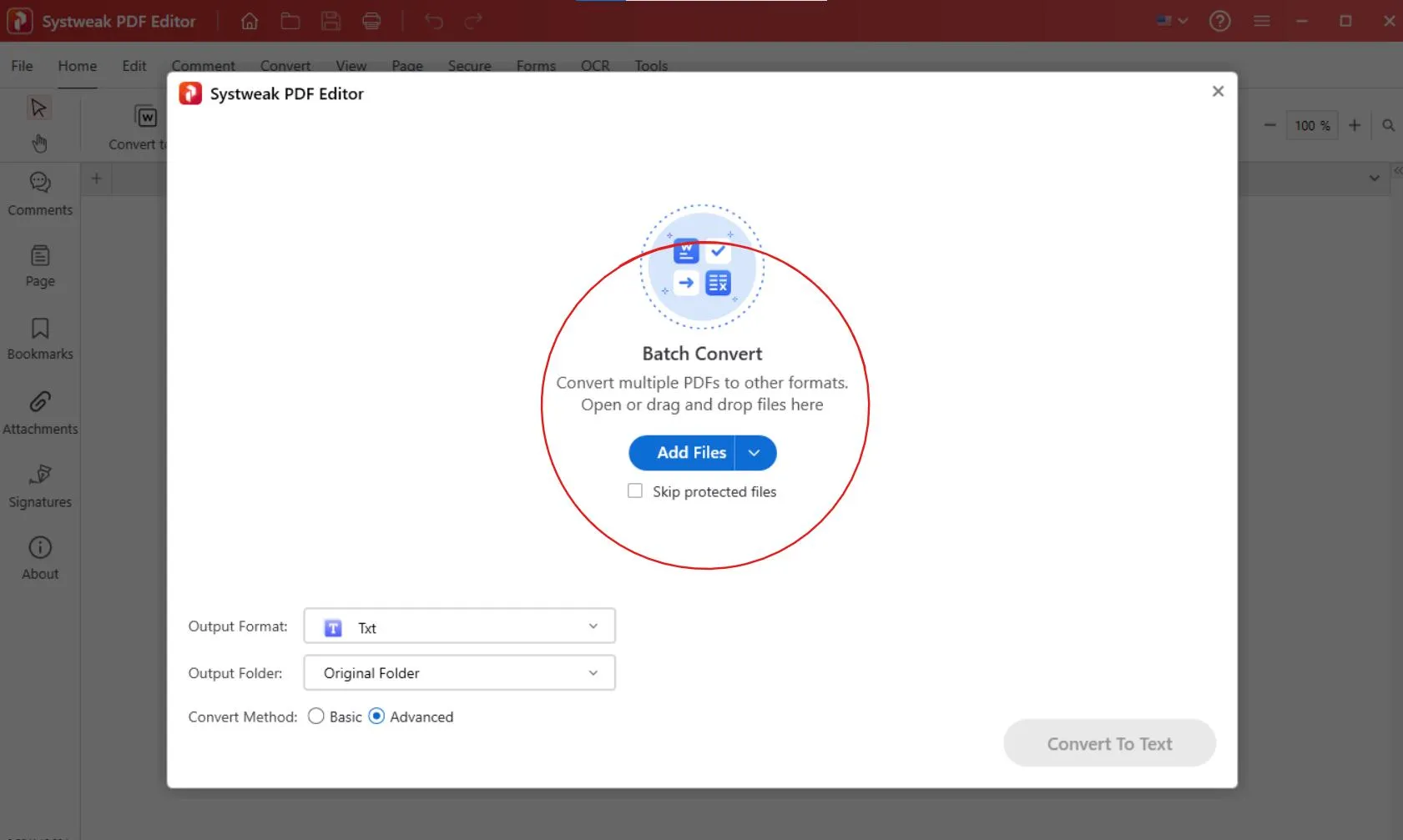This screenshot has height=840, width=1403.
Task: Activate the hand pan tool
Action: point(39,143)
